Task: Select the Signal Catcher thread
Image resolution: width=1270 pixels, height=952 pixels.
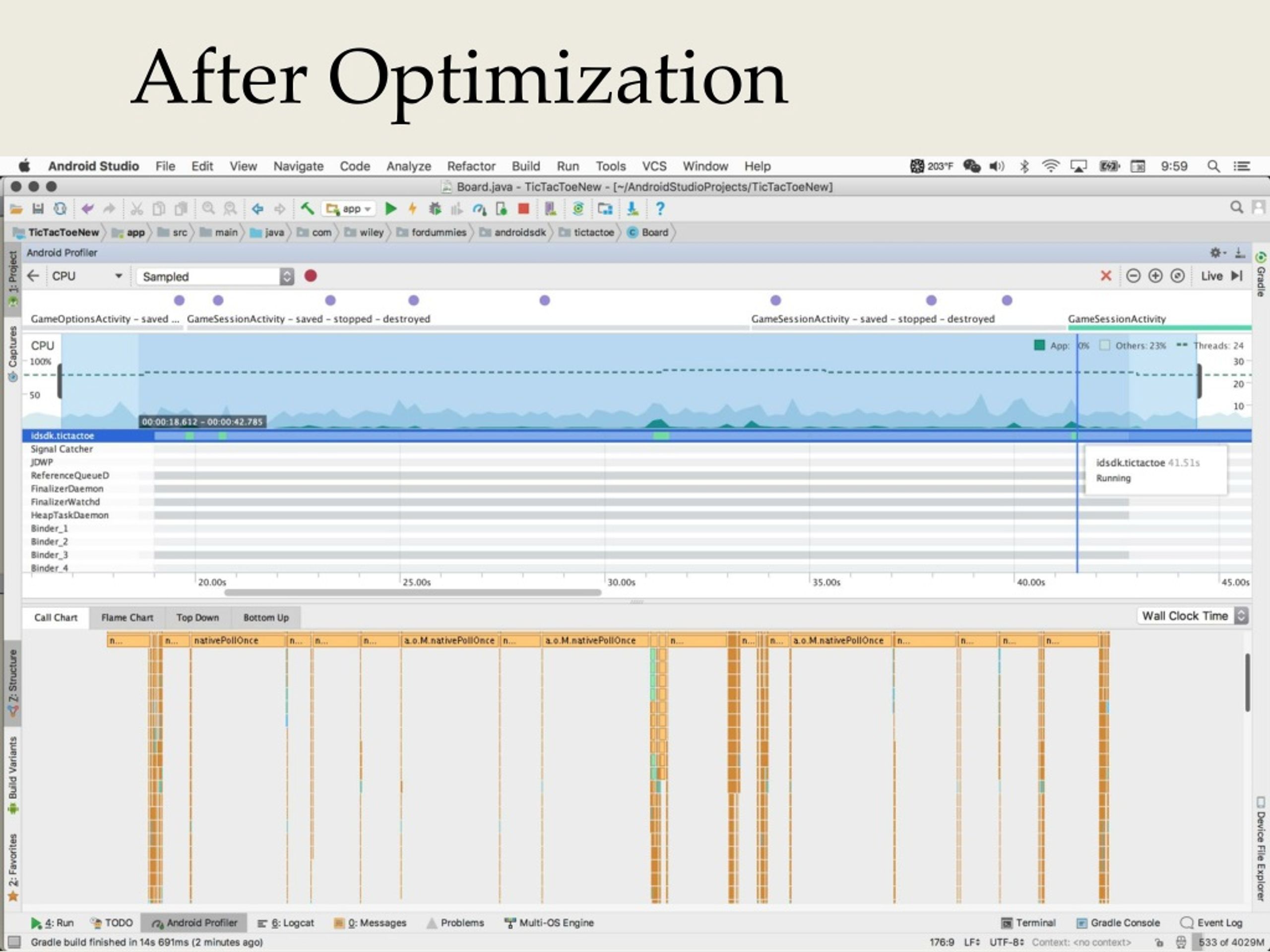Action: (x=636, y=449)
